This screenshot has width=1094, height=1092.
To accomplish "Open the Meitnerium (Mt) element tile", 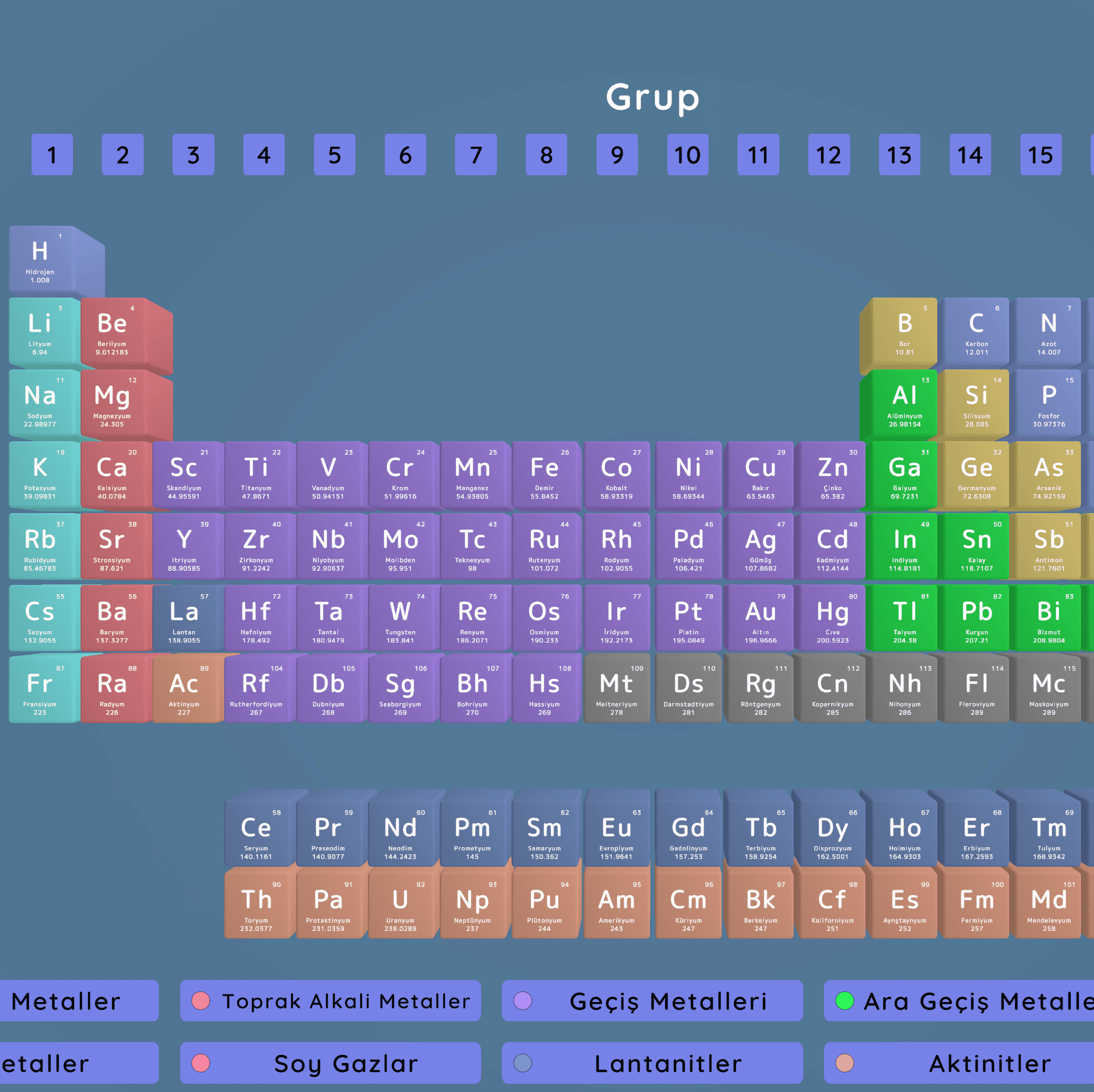I will coord(616,691).
